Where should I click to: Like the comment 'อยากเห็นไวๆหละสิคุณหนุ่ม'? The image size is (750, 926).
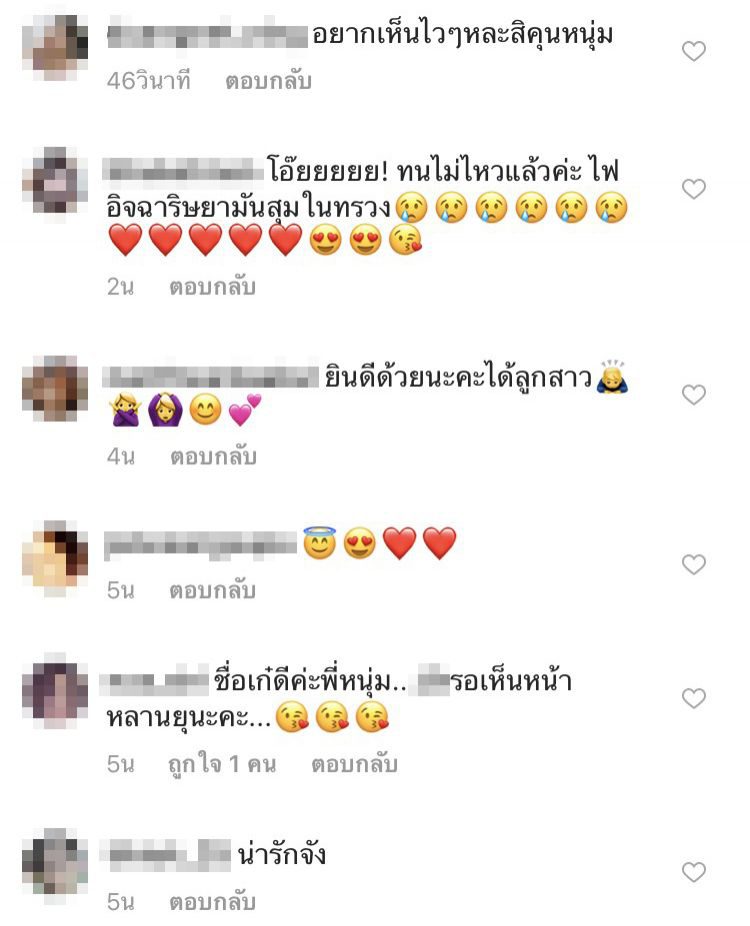pos(694,51)
